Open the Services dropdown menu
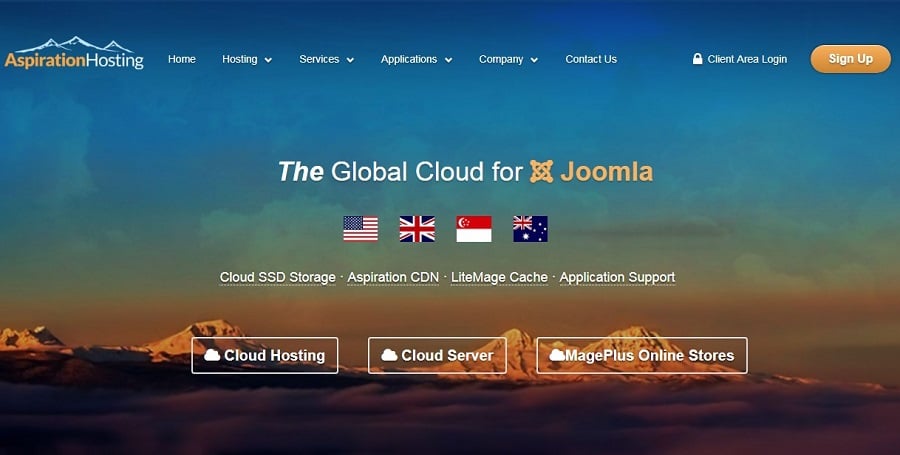This screenshot has height=455, width=900. [326, 59]
